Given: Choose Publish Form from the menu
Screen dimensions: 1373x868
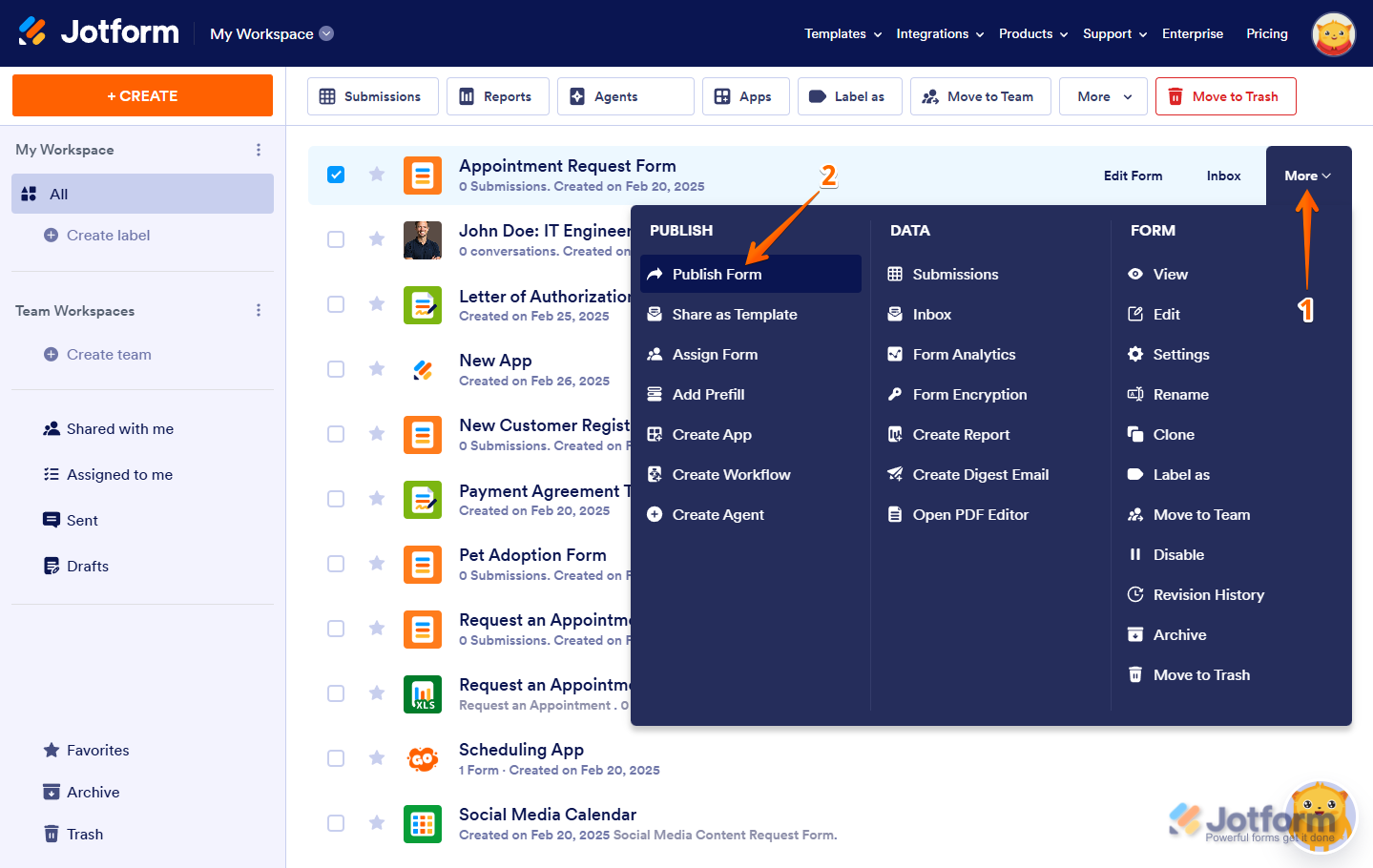Looking at the screenshot, I should point(717,274).
